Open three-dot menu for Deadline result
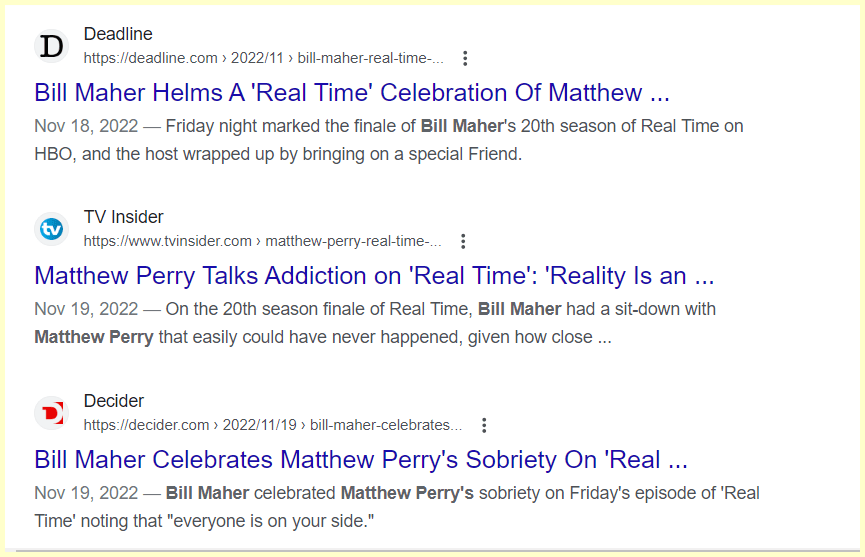Image resolution: width=865 pixels, height=557 pixels. pos(464,58)
